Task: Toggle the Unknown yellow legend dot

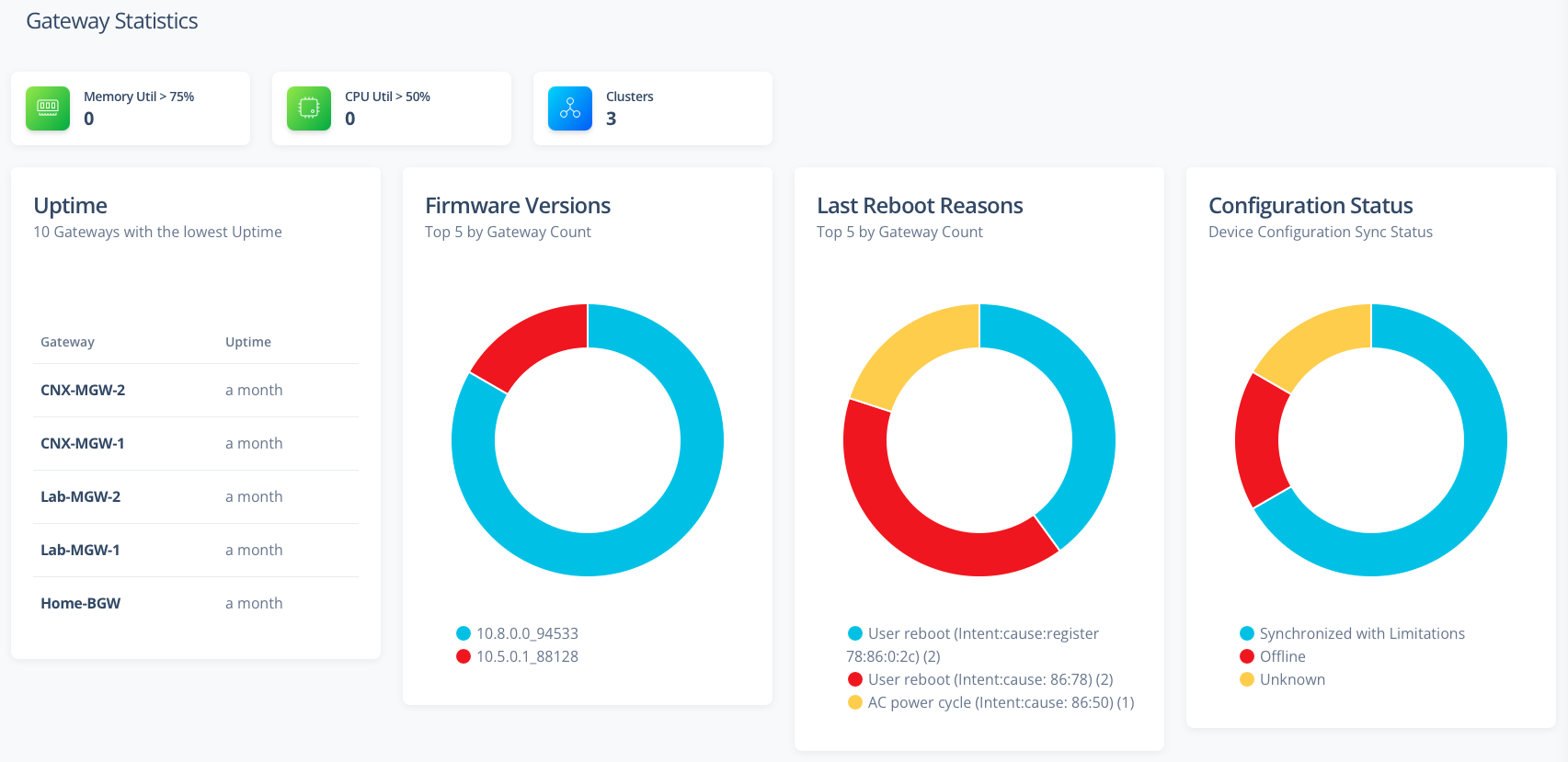Action: pos(1247,679)
